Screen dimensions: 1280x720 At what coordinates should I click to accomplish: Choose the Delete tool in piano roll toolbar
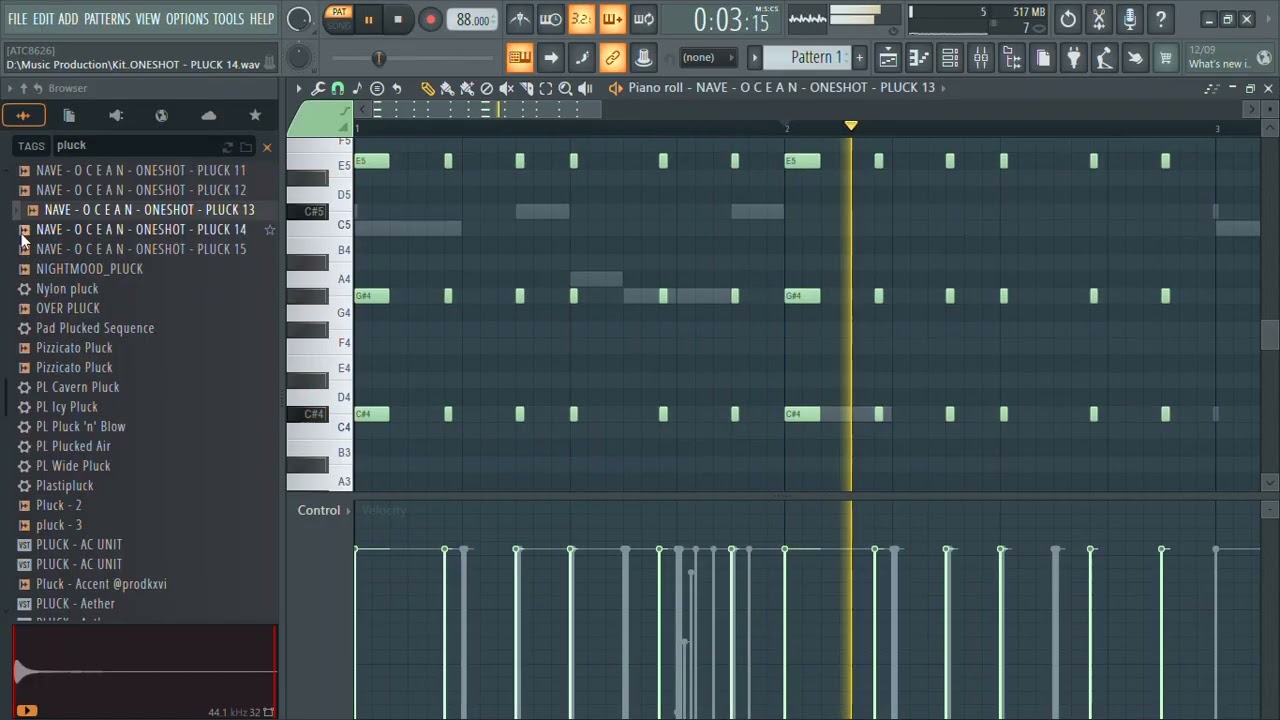click(487, 88)
